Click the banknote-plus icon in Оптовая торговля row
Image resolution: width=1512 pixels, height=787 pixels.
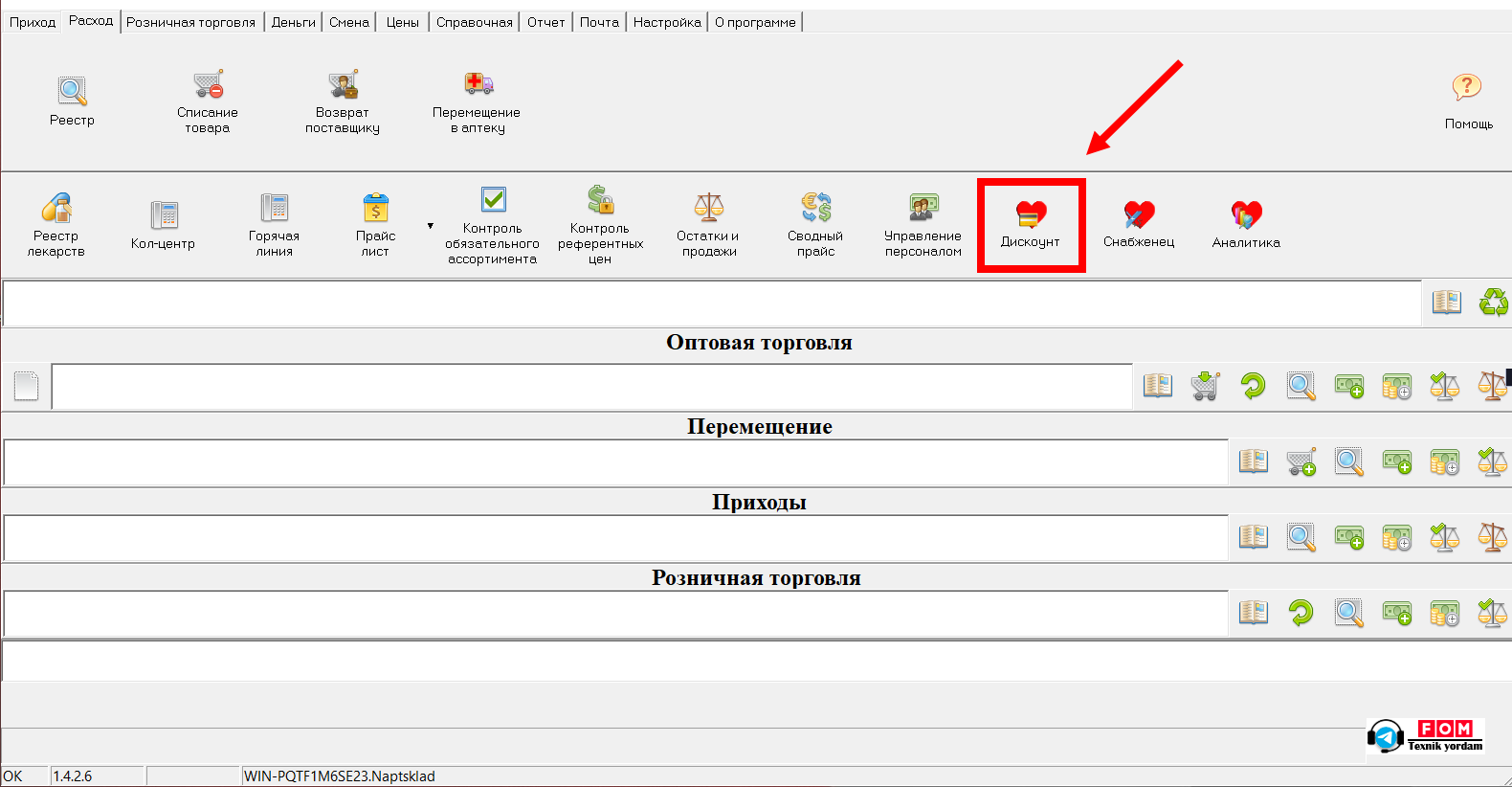pos(1349,386)
